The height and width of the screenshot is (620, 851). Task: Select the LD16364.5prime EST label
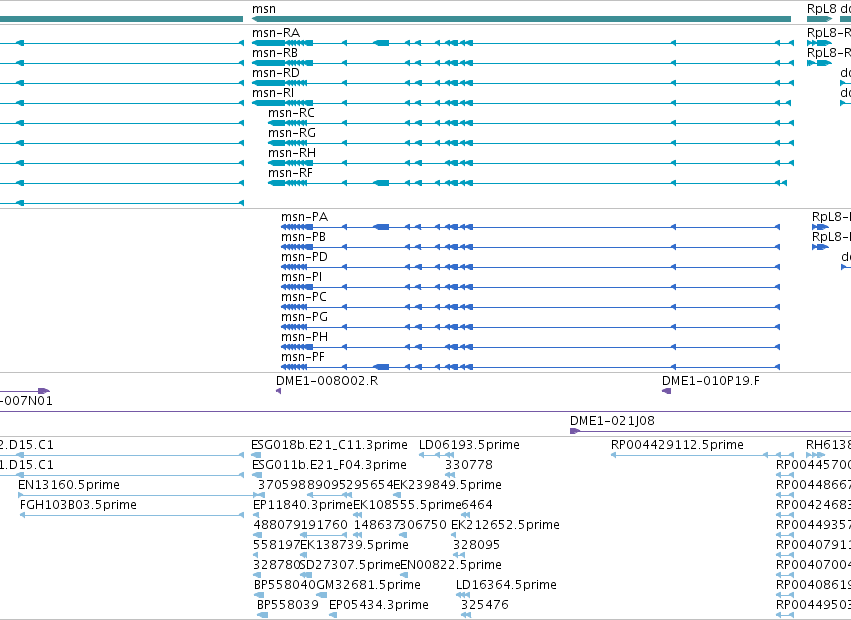[x=506, y=586]
